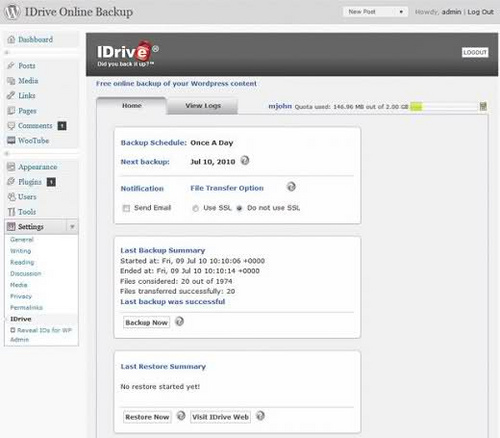The width and height of the screenshot is (500, 438).
Task: Enable the Send Email checkbox
Action: click(x=126, y=208)
